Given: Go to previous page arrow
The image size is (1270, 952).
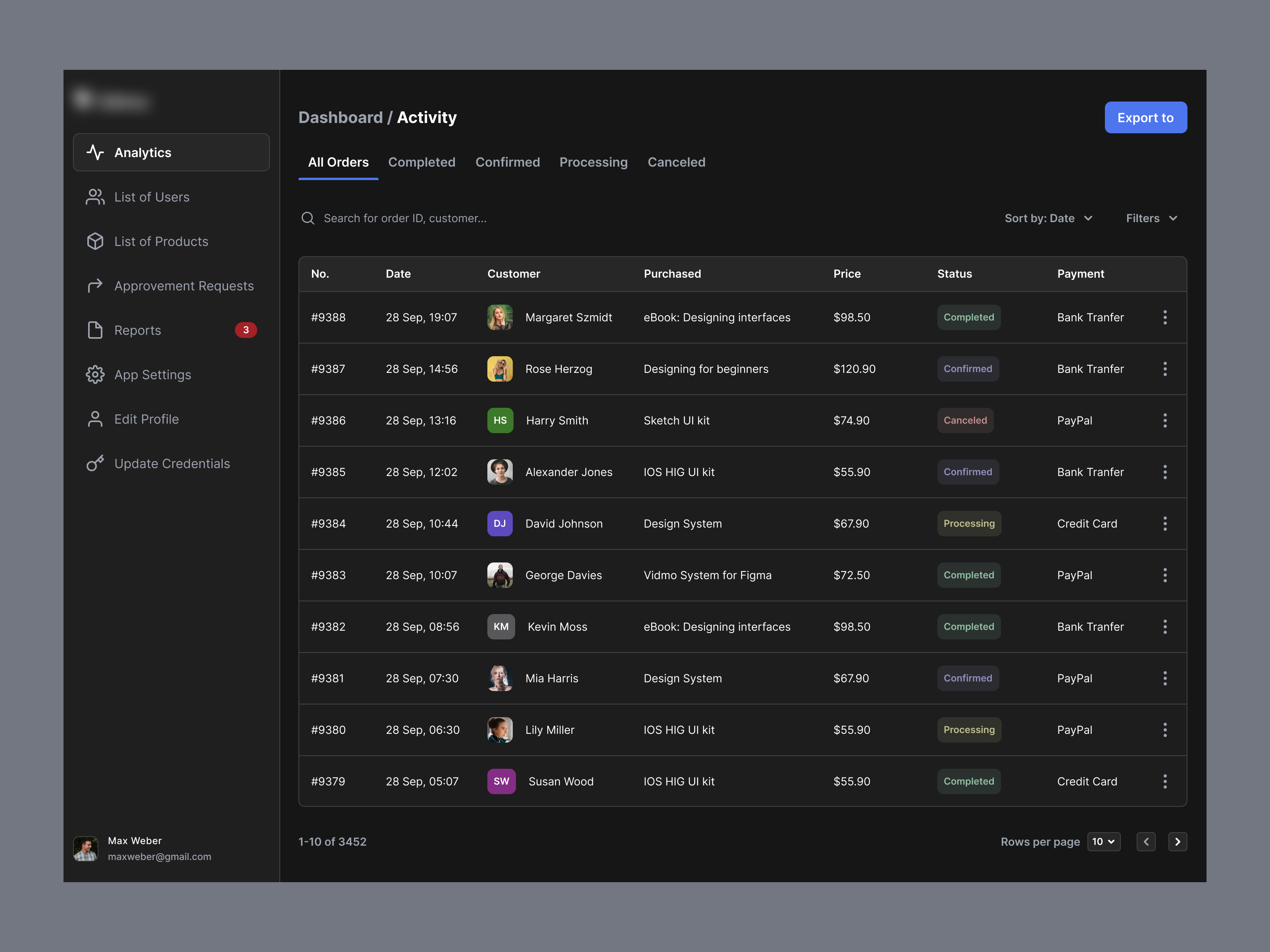Looking at the screenshot, I should point(1145,842).
